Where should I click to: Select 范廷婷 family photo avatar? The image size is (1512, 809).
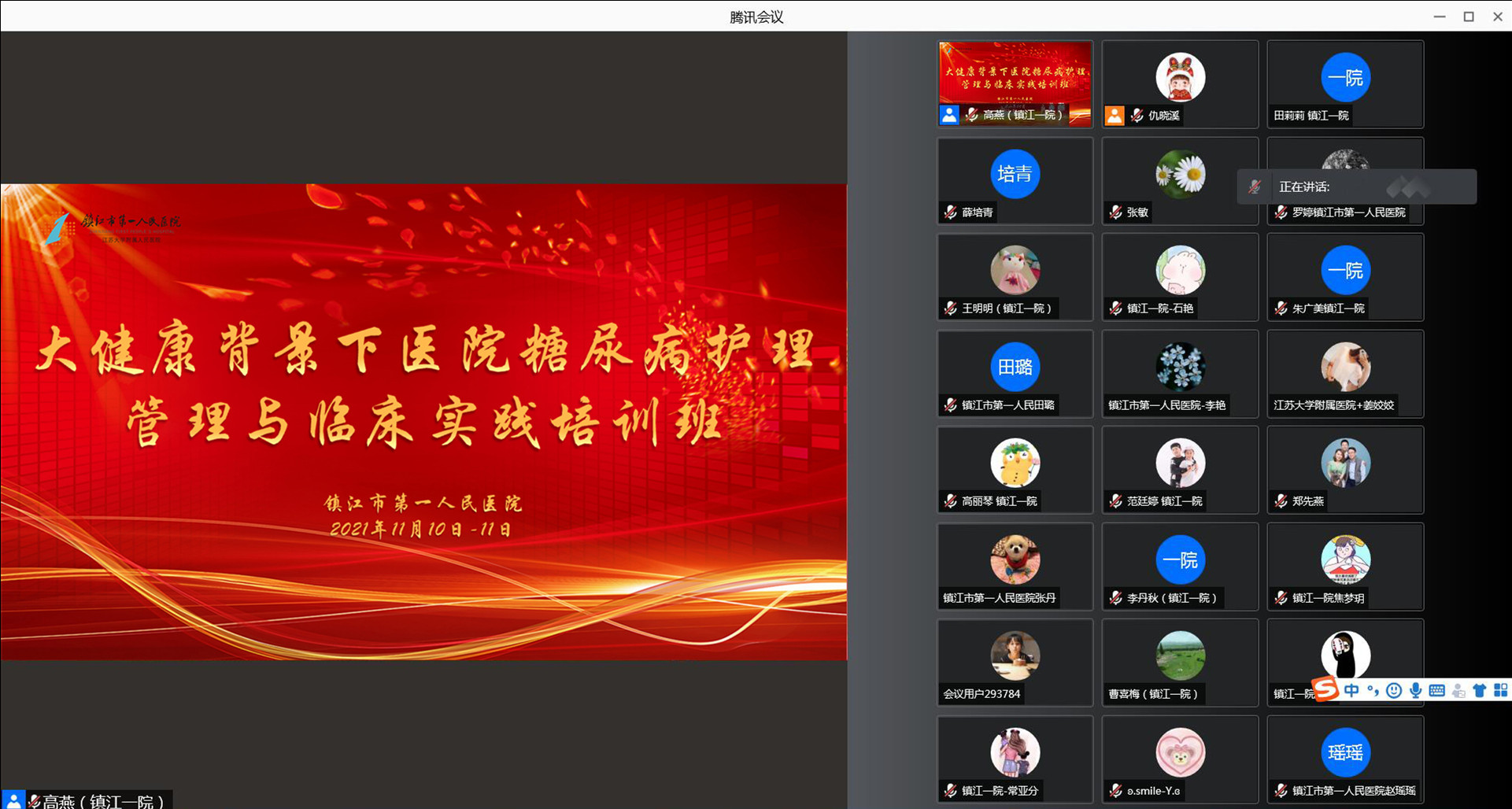tap(1180, 463)
